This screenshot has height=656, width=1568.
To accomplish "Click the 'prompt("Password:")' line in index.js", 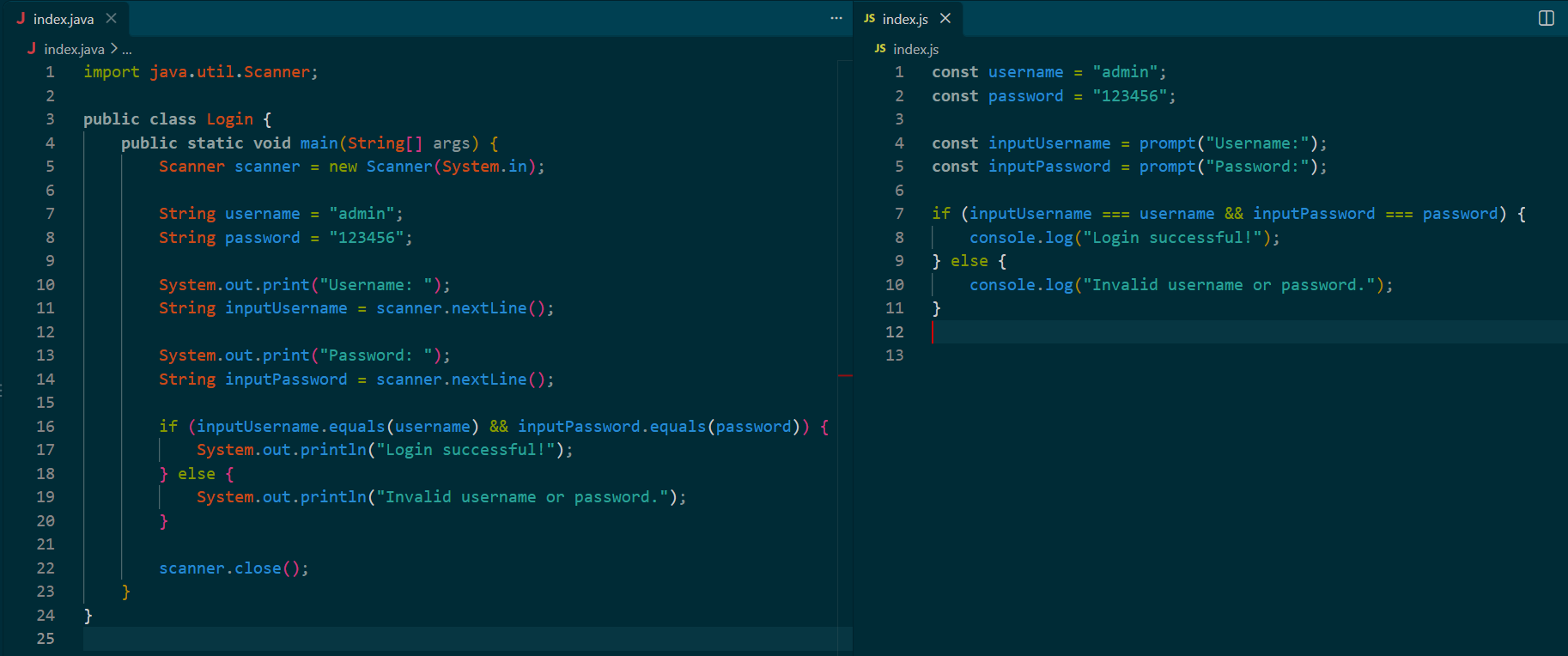I will (x=1129, y=167).
